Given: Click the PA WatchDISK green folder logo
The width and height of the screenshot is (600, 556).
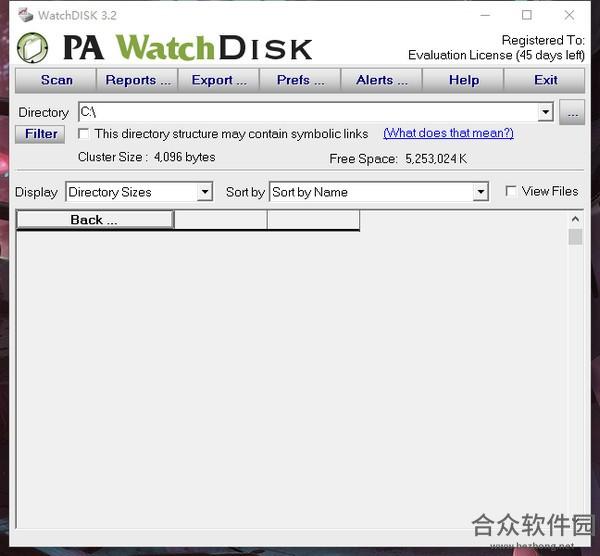Looking at the screenshot, I should [33, 48].
